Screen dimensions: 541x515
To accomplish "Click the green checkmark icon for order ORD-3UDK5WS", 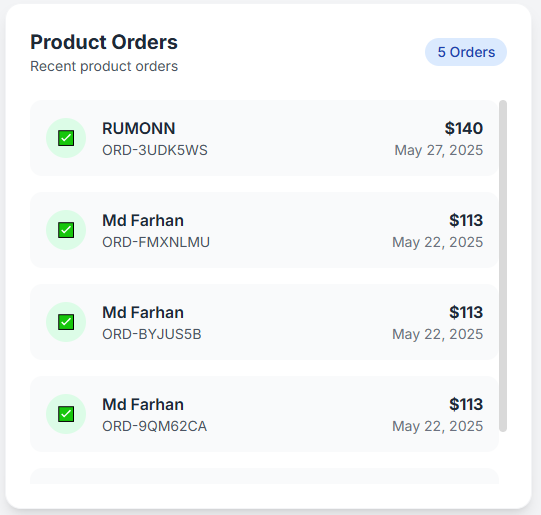I will coord(66,138).
